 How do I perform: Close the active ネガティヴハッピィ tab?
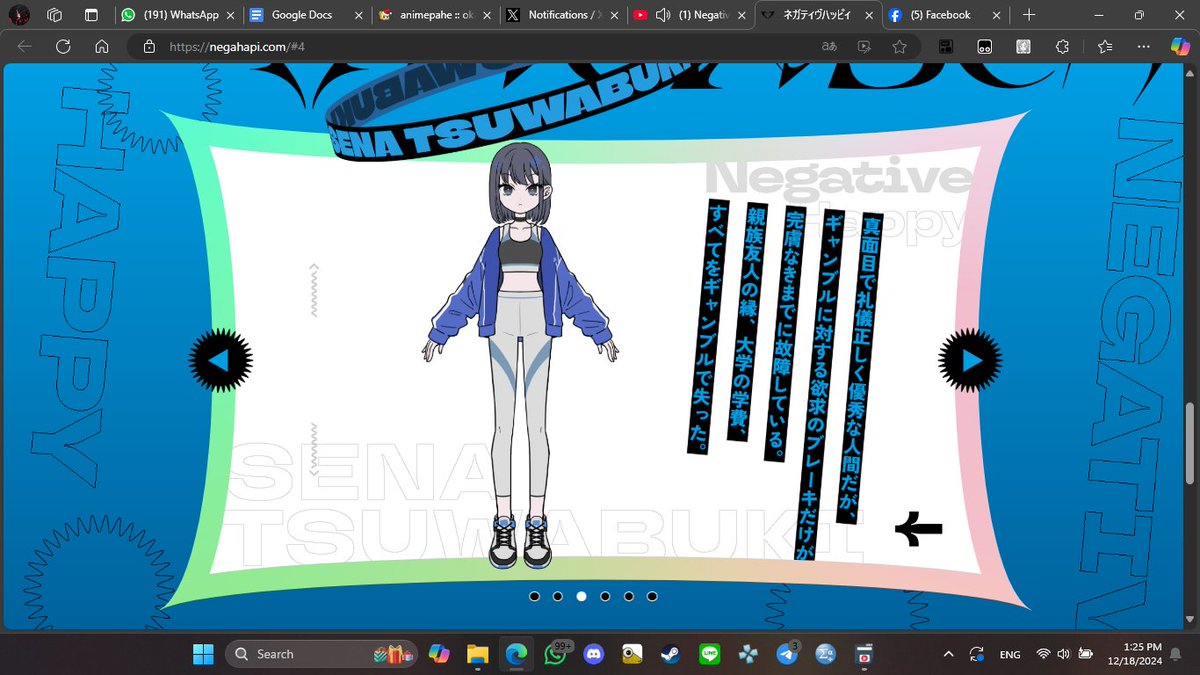[x=868, y=15]
